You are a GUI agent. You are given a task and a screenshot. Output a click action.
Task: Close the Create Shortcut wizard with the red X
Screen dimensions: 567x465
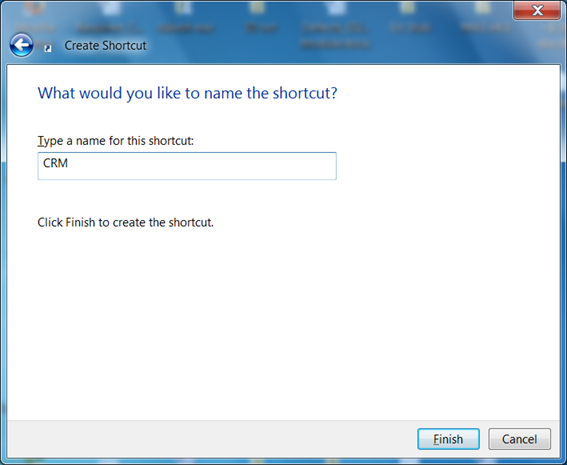pos(537,10)
